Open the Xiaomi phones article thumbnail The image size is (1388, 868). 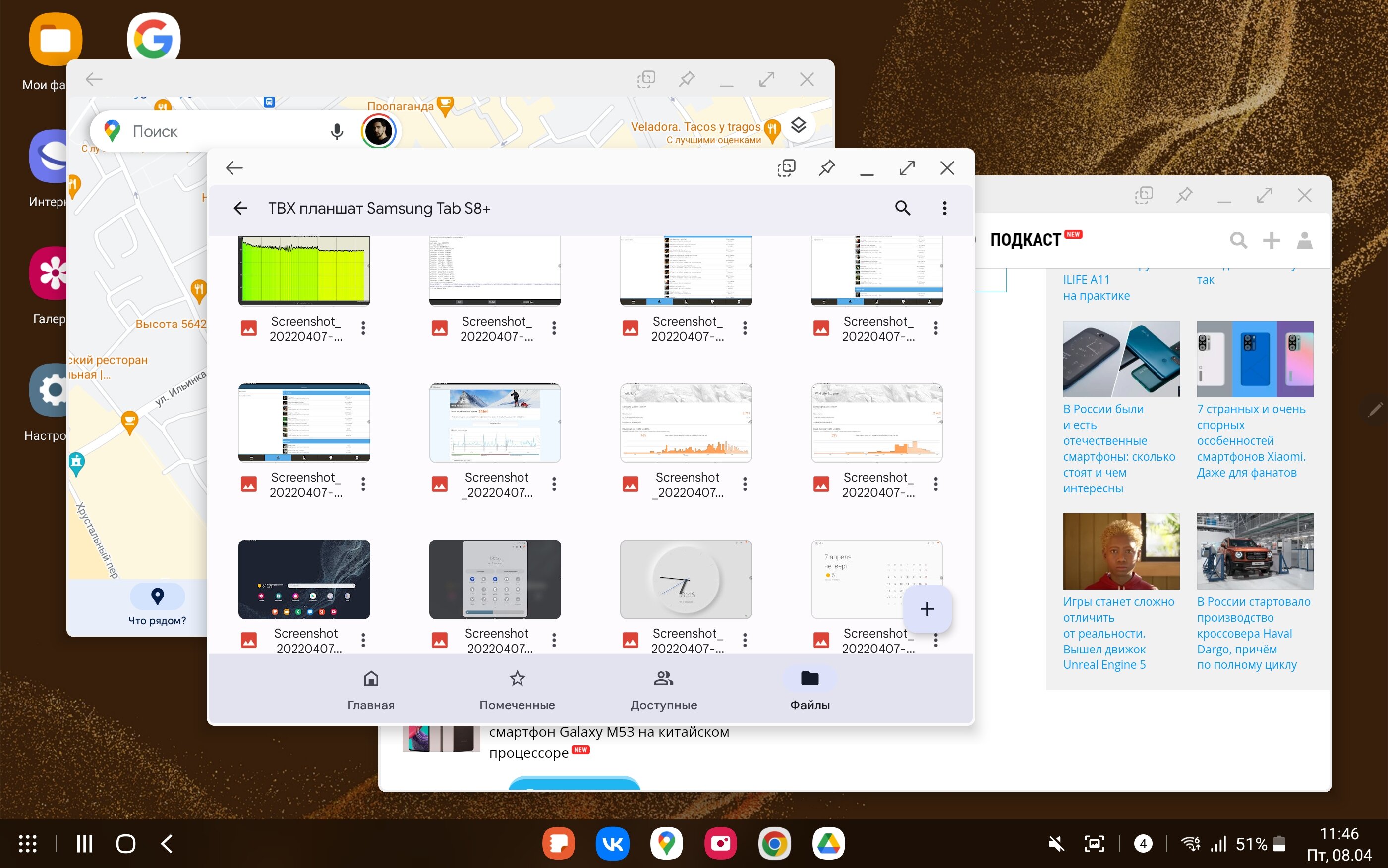(1255, 359)
